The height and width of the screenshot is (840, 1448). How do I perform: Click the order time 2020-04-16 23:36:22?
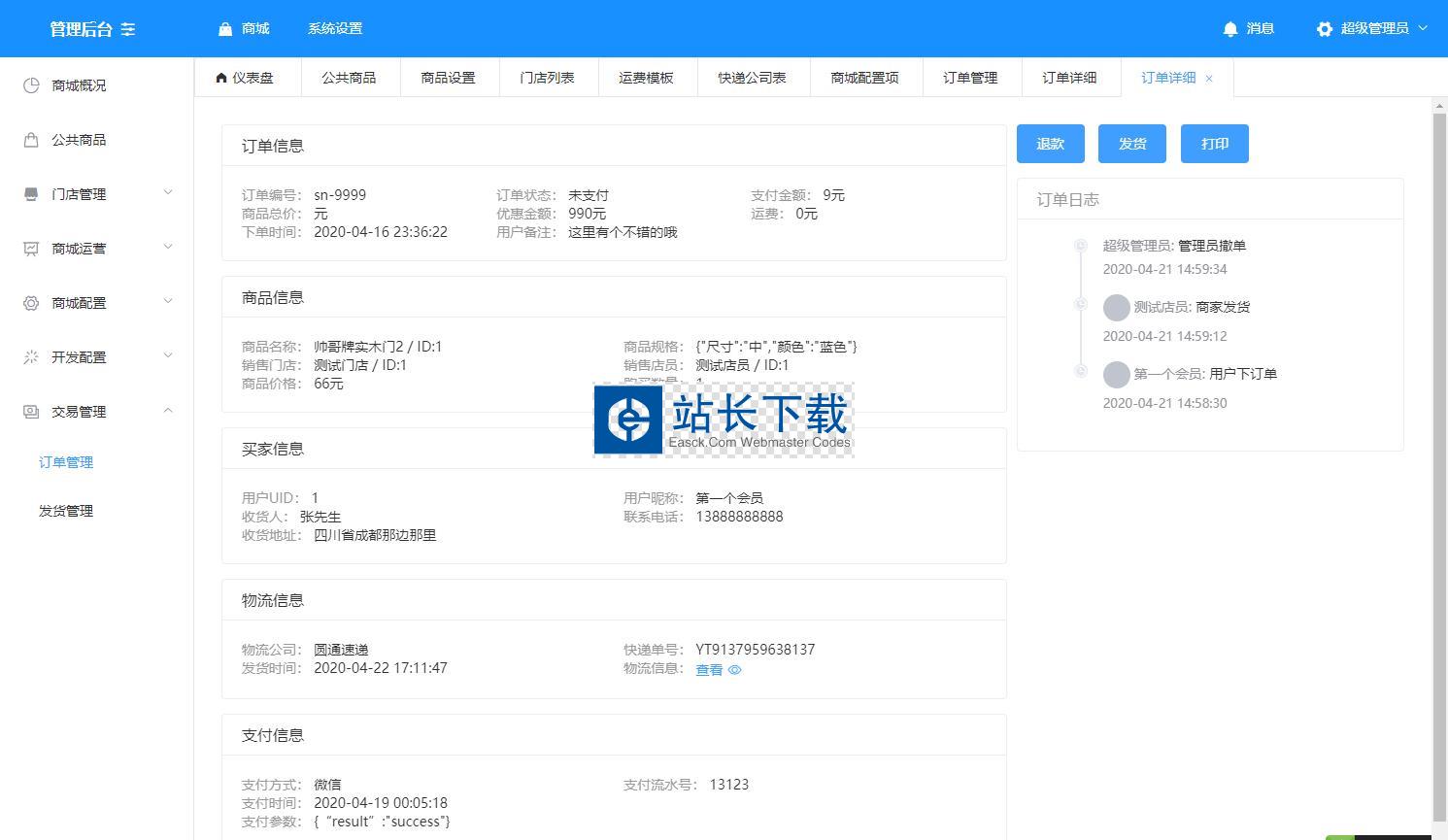click(x=381, y=232)
